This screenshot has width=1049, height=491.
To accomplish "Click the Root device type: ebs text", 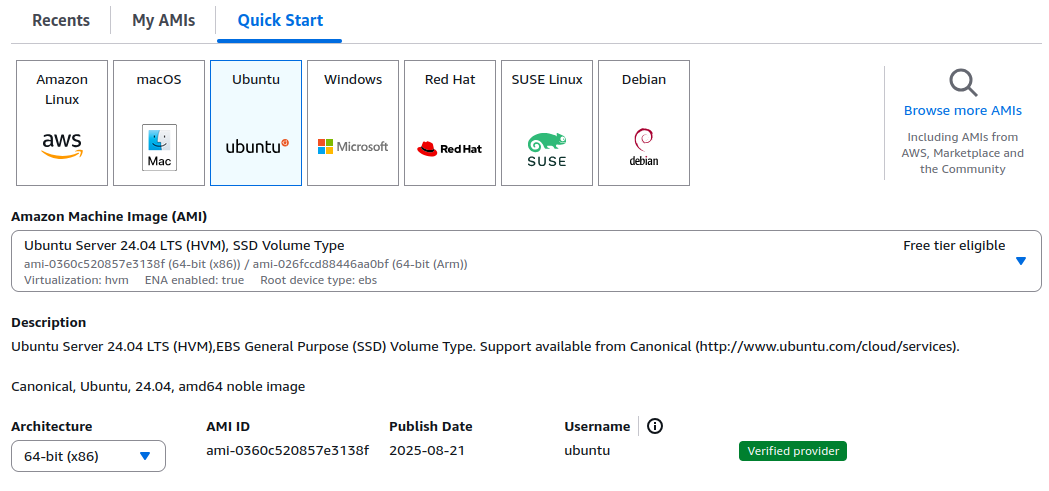I will click(x=318, y=280).
